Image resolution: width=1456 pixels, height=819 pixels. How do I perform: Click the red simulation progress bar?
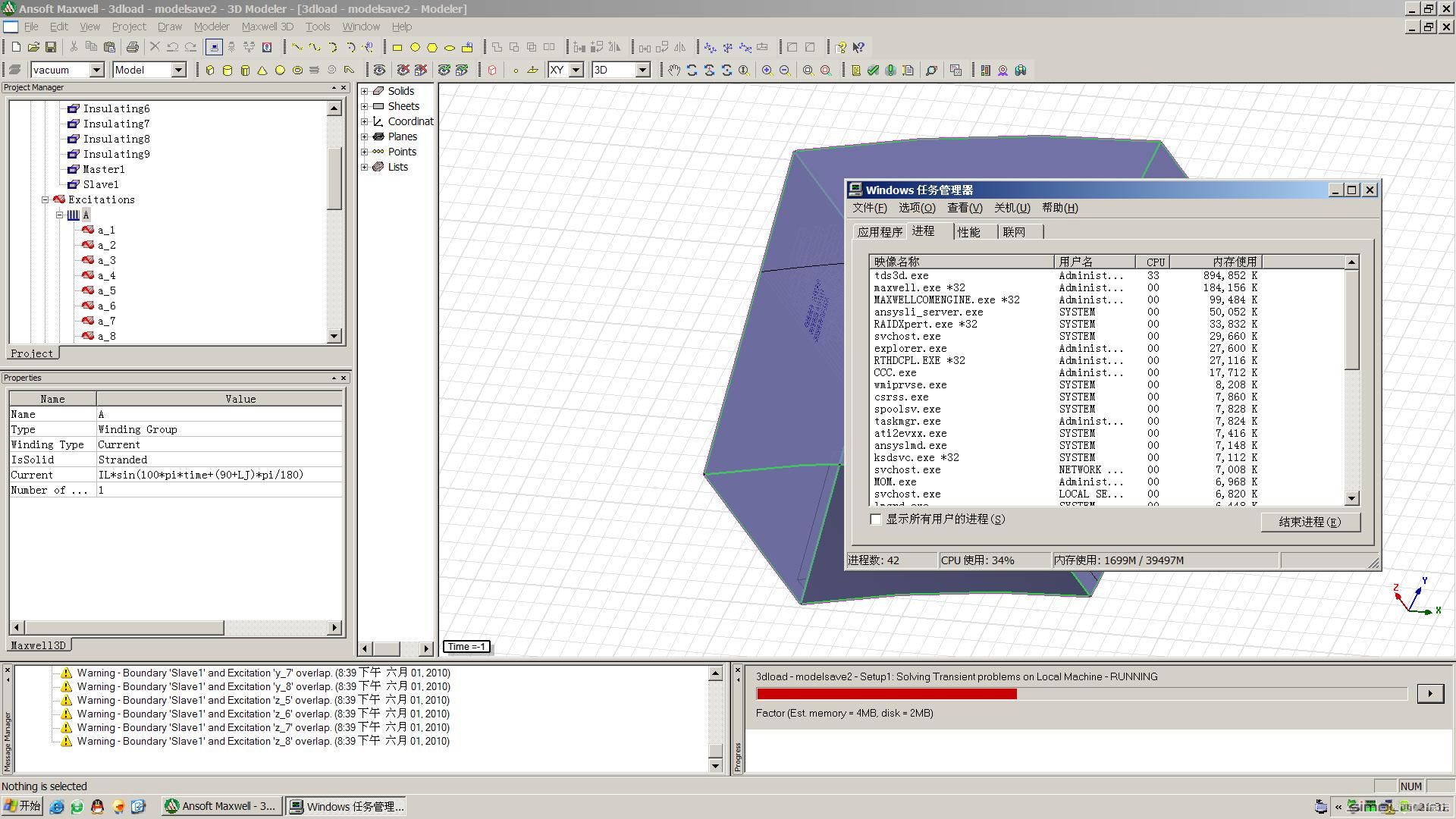click(x=886, y=694)
